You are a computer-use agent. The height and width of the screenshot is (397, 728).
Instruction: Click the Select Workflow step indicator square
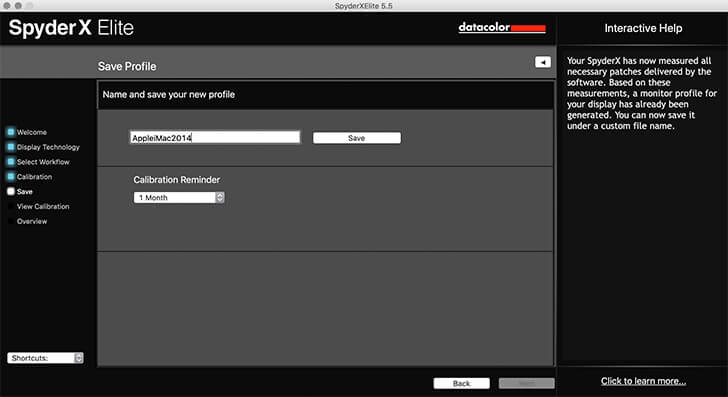click(x=11, y=162)
